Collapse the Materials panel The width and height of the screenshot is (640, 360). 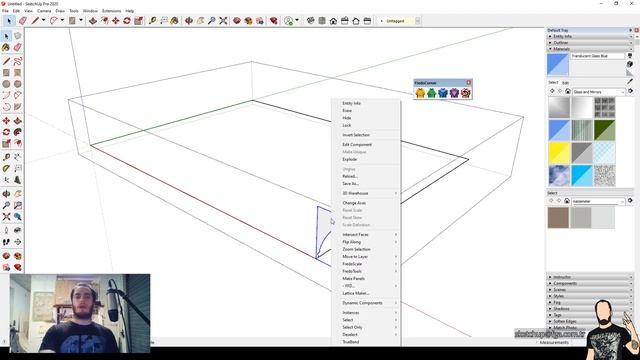(590, 49)
